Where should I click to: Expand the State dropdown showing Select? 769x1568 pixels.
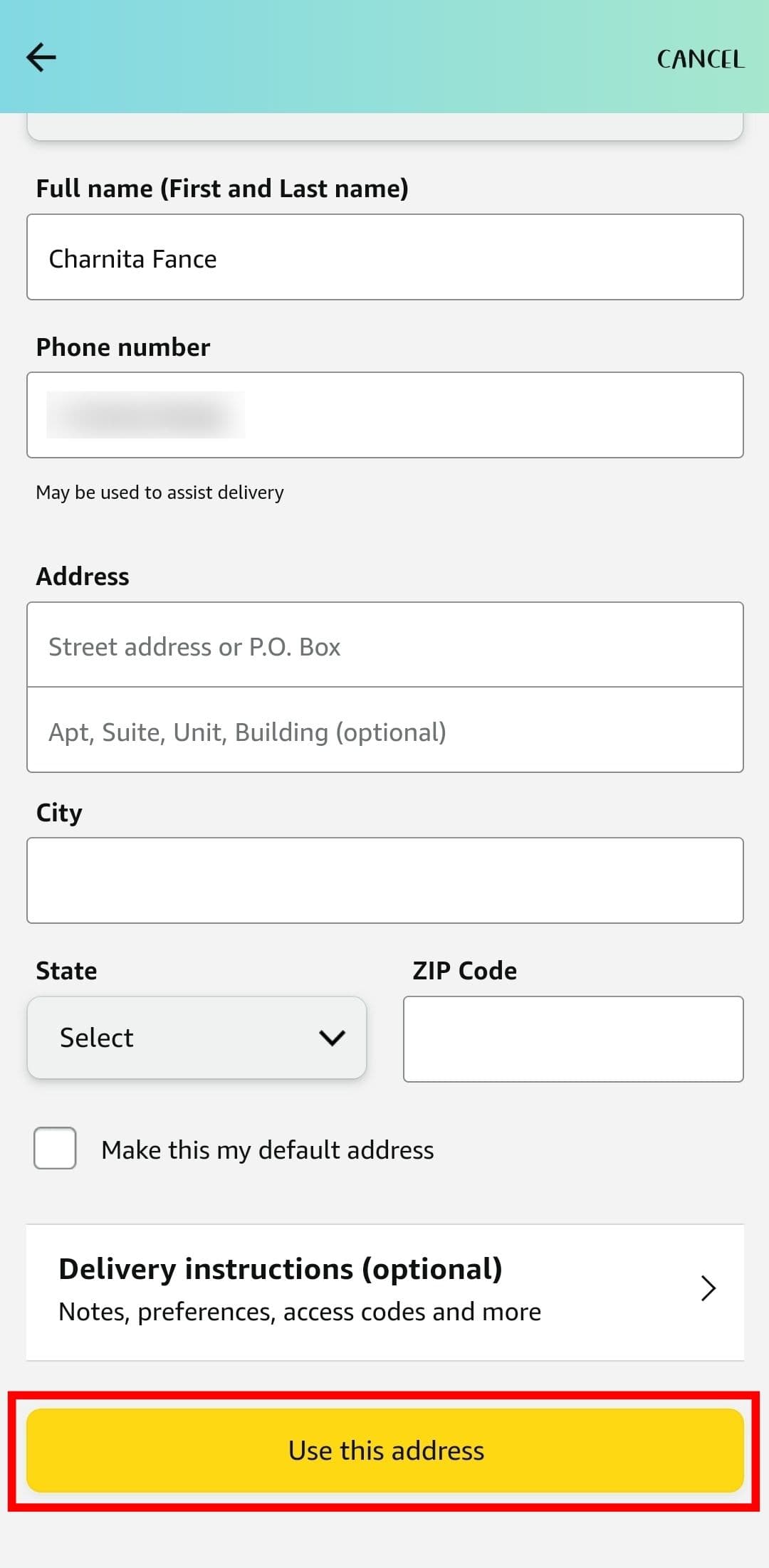196,1038
